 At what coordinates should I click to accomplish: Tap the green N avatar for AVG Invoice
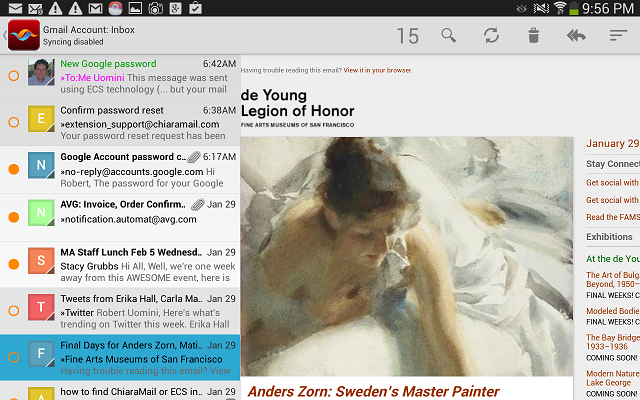pos(41,213)
